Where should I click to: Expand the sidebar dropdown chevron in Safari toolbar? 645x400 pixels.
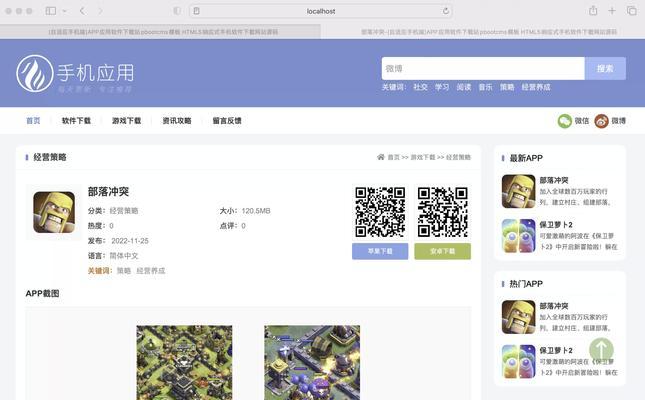coord(64,11)
